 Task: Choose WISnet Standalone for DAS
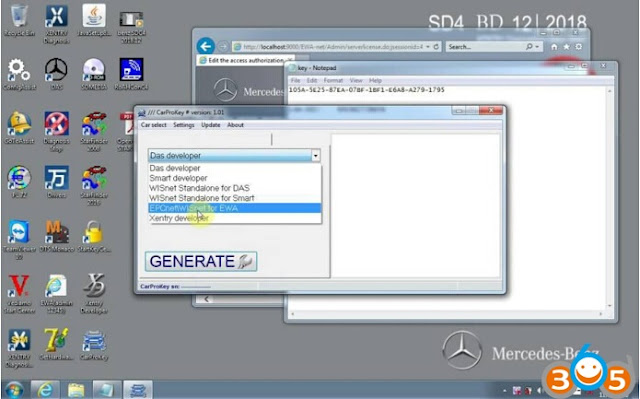point(235,188)
